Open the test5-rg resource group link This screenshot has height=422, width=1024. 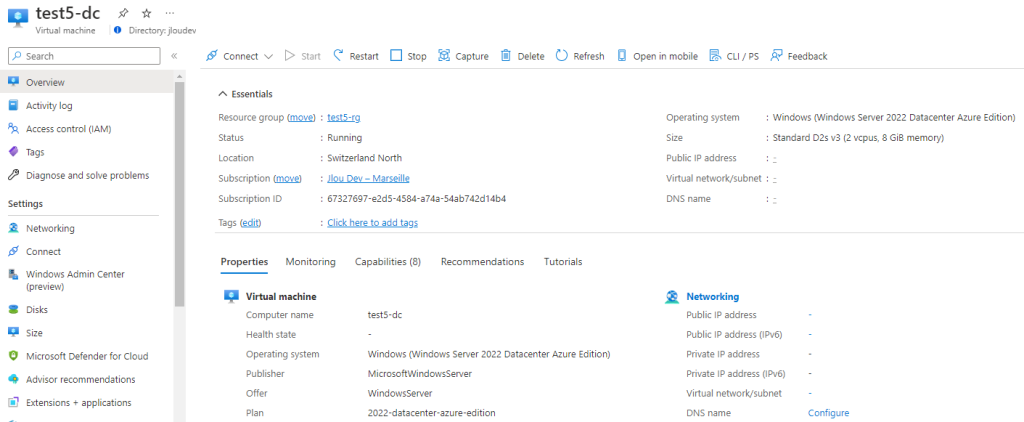coord(344,118)
